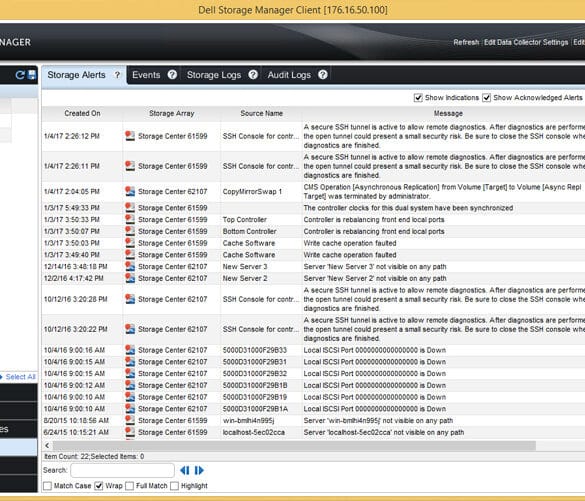Click alert icon in 1/3/17 5:49:33 PM row
This screenshot has height=501, width=585.
[130, 207]
